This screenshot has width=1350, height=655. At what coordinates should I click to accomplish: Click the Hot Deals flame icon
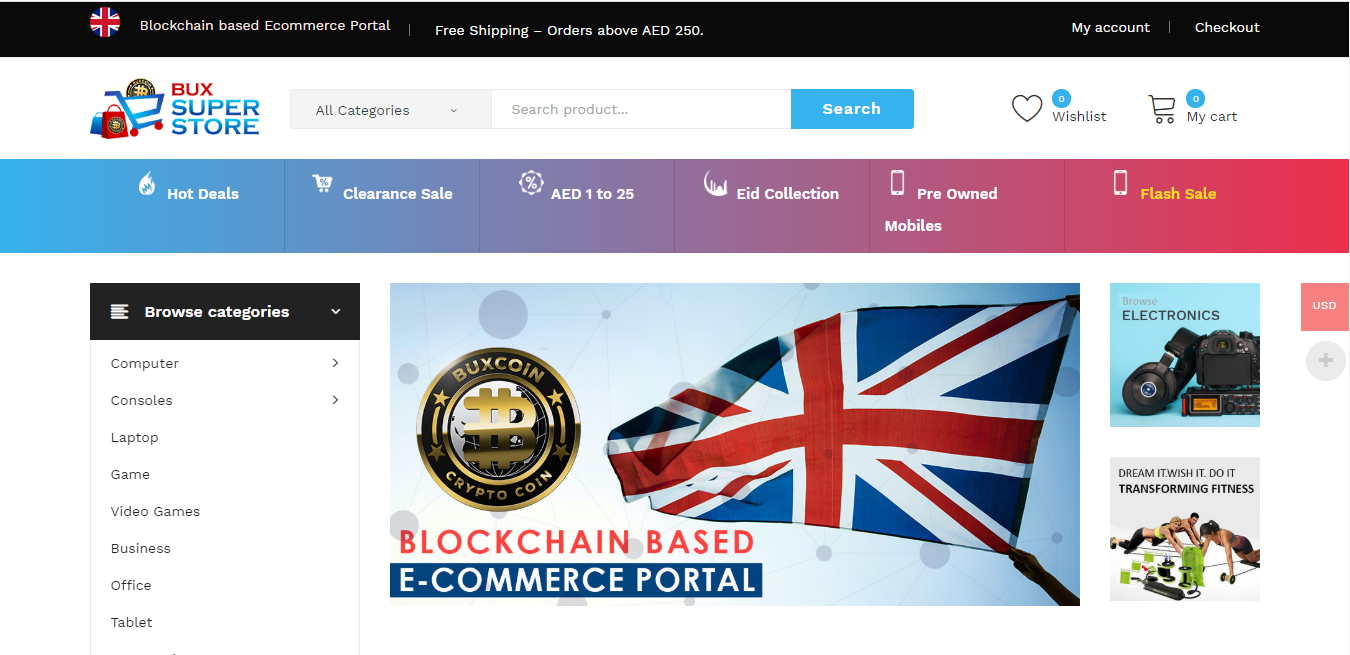(147, 183)
